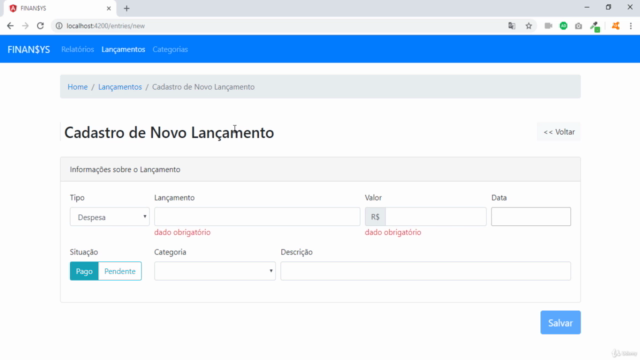The height and width of the screenshot is (360, 640).
Task: Open a new browser tab
Action: pos(127,8)
